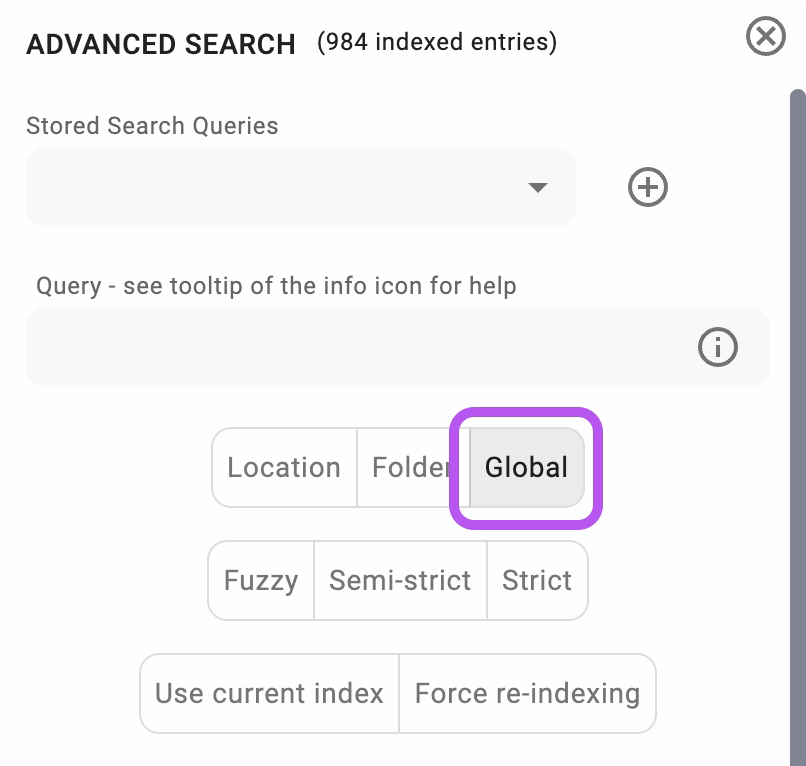Switch search scope to Folder
Viewport: 806px width, 766px height.
click(x=412, y=467)
